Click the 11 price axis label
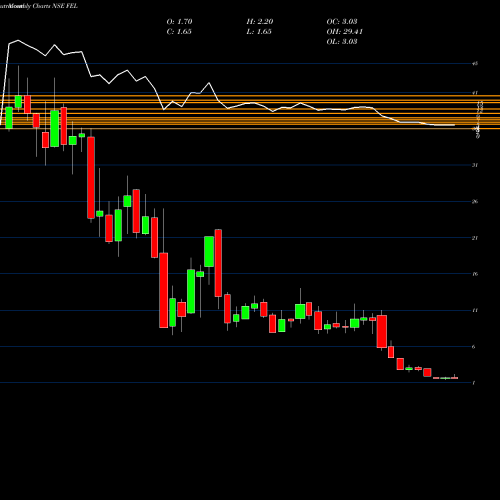This screenshot has width=500, height=500. coord(475,310)
